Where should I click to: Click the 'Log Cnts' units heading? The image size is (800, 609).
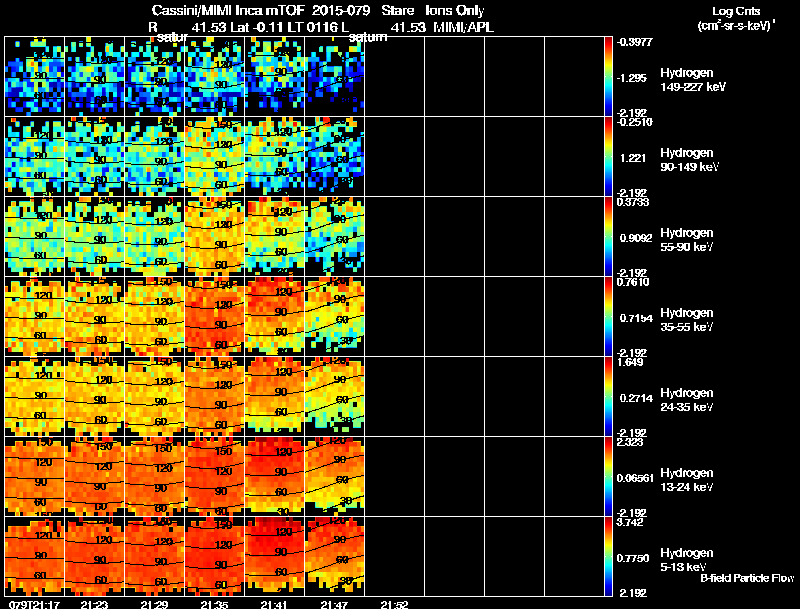[736, 11]
